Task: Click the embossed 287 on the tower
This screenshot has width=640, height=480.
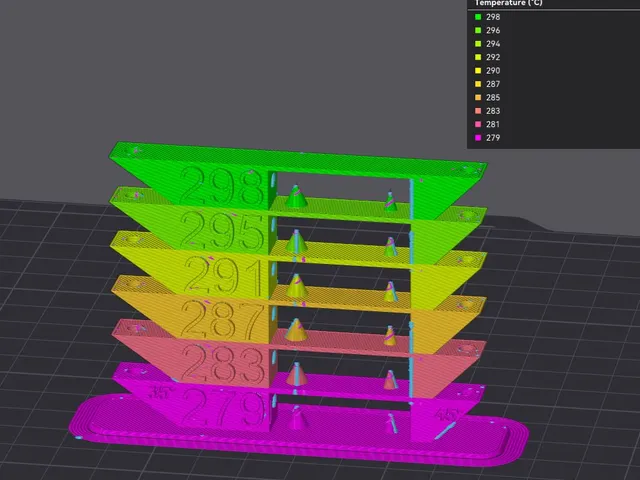Action: coord(223,319)
